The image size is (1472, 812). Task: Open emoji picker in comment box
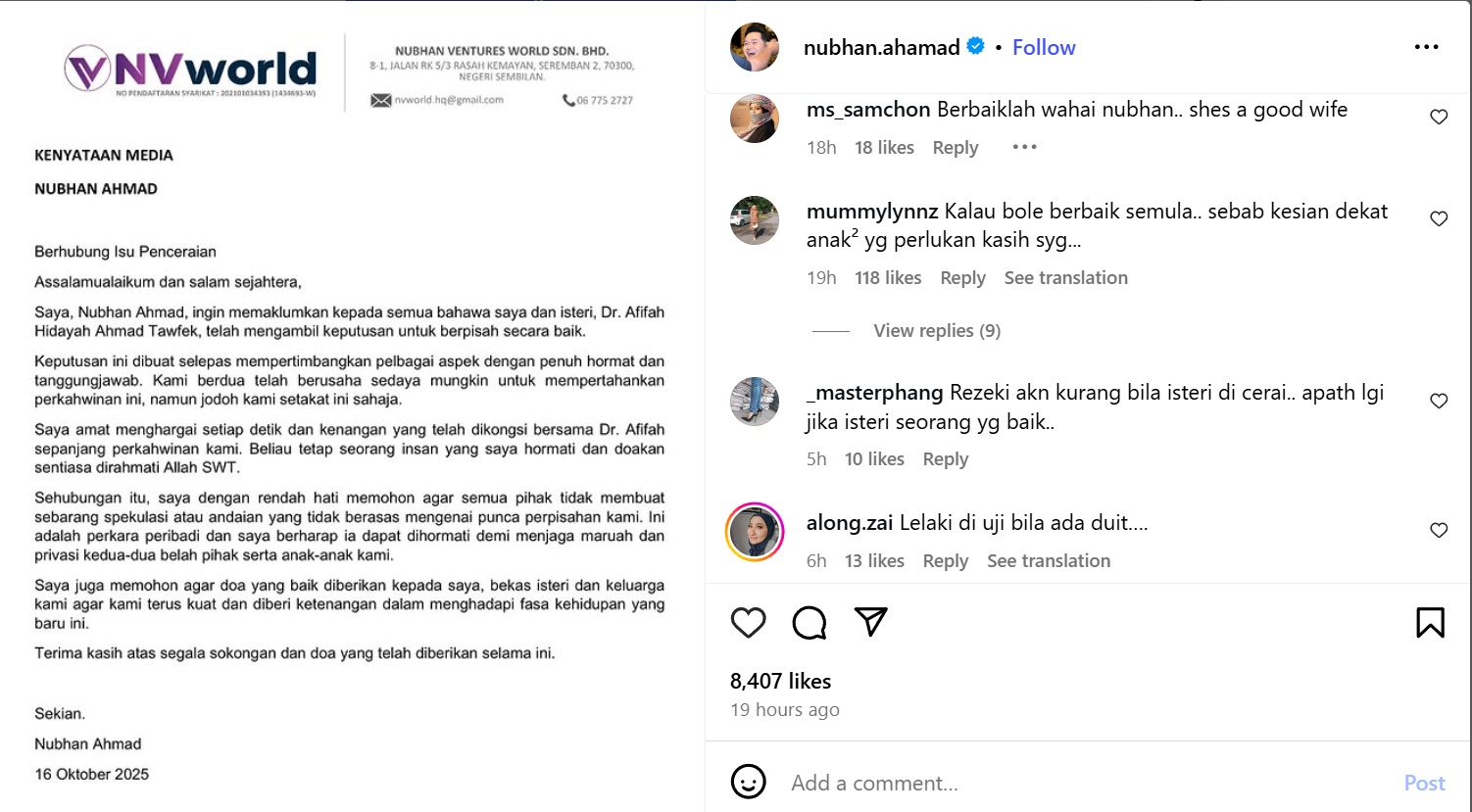pos(749,782)
